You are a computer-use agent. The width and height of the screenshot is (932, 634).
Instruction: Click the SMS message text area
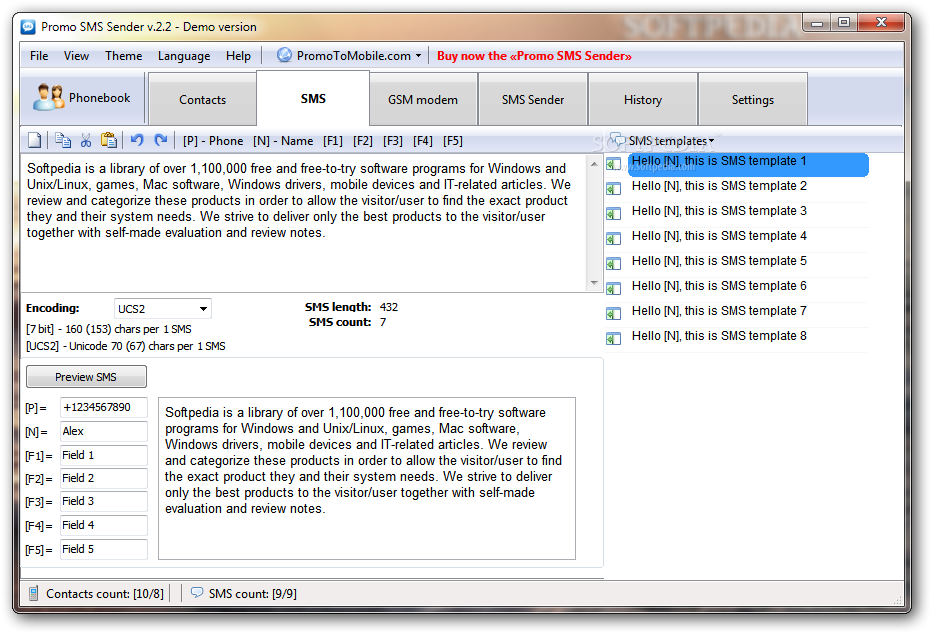click(304, 223)
